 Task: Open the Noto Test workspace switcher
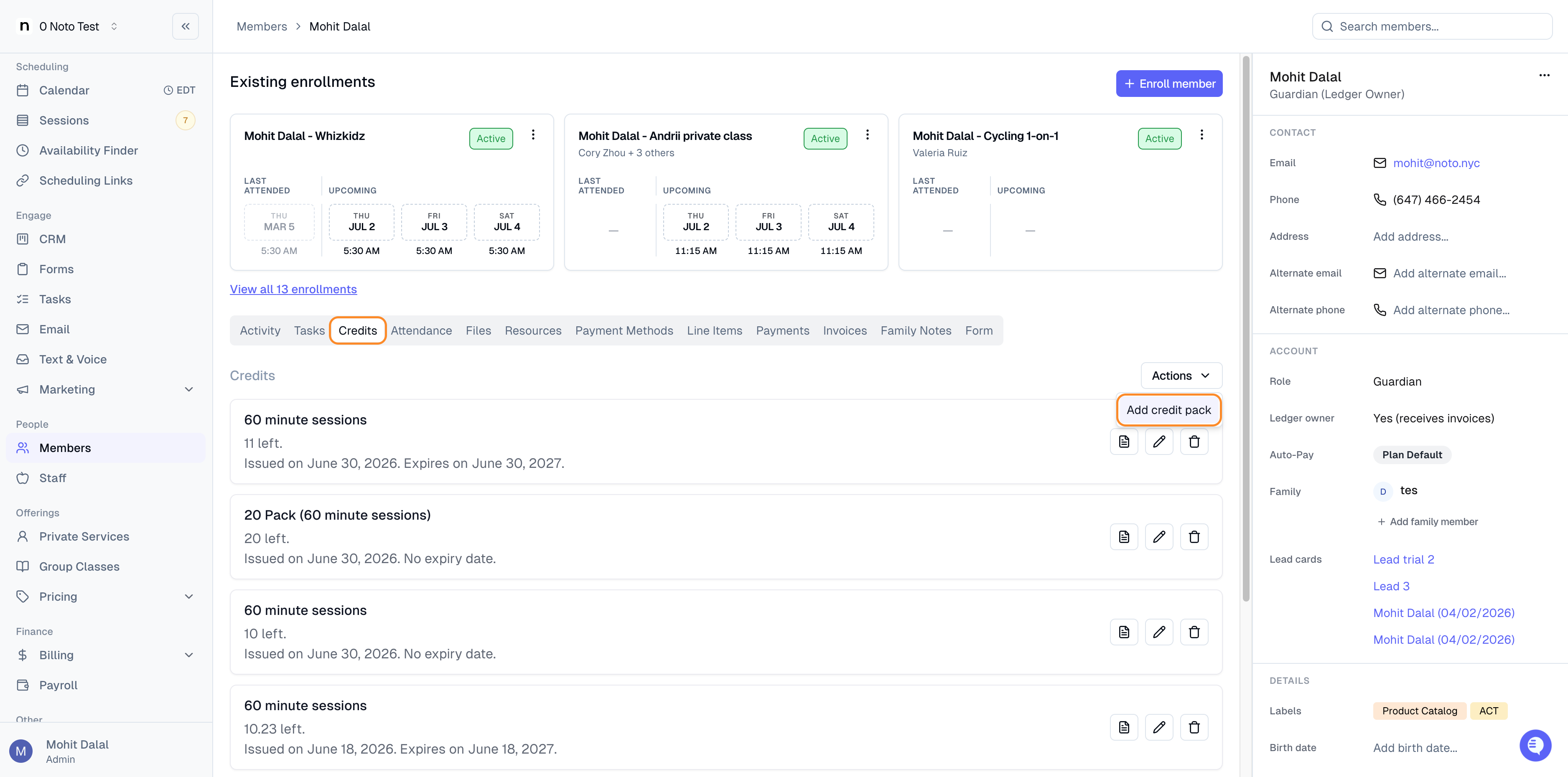click(68, 26)
